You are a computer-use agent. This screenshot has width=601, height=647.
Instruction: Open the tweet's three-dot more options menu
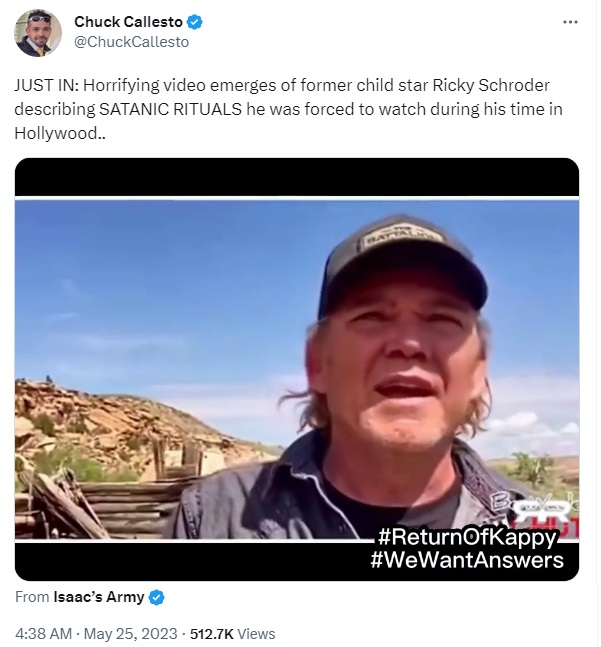coord(570,21)
